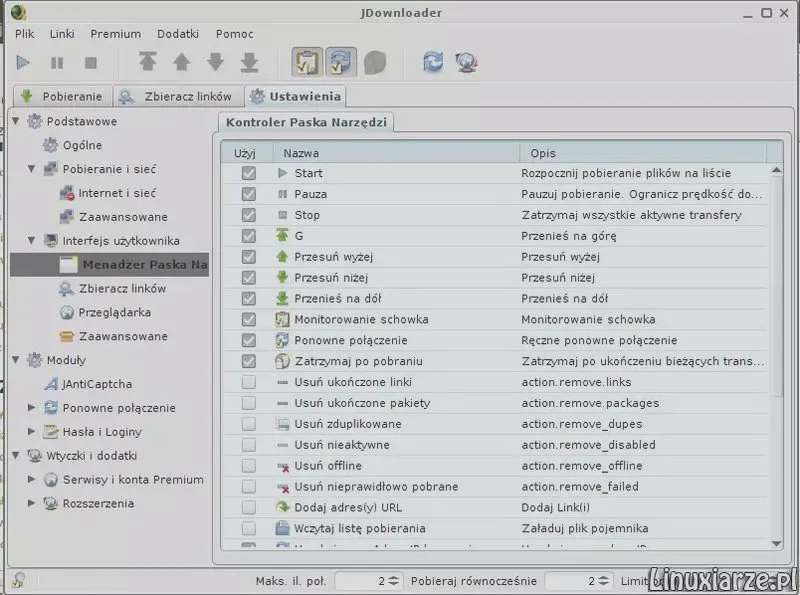The image size is (800, 595).
Task: Start downloads with the toolbar play icon
Action: pyautogui.click(x=23, y=63)
